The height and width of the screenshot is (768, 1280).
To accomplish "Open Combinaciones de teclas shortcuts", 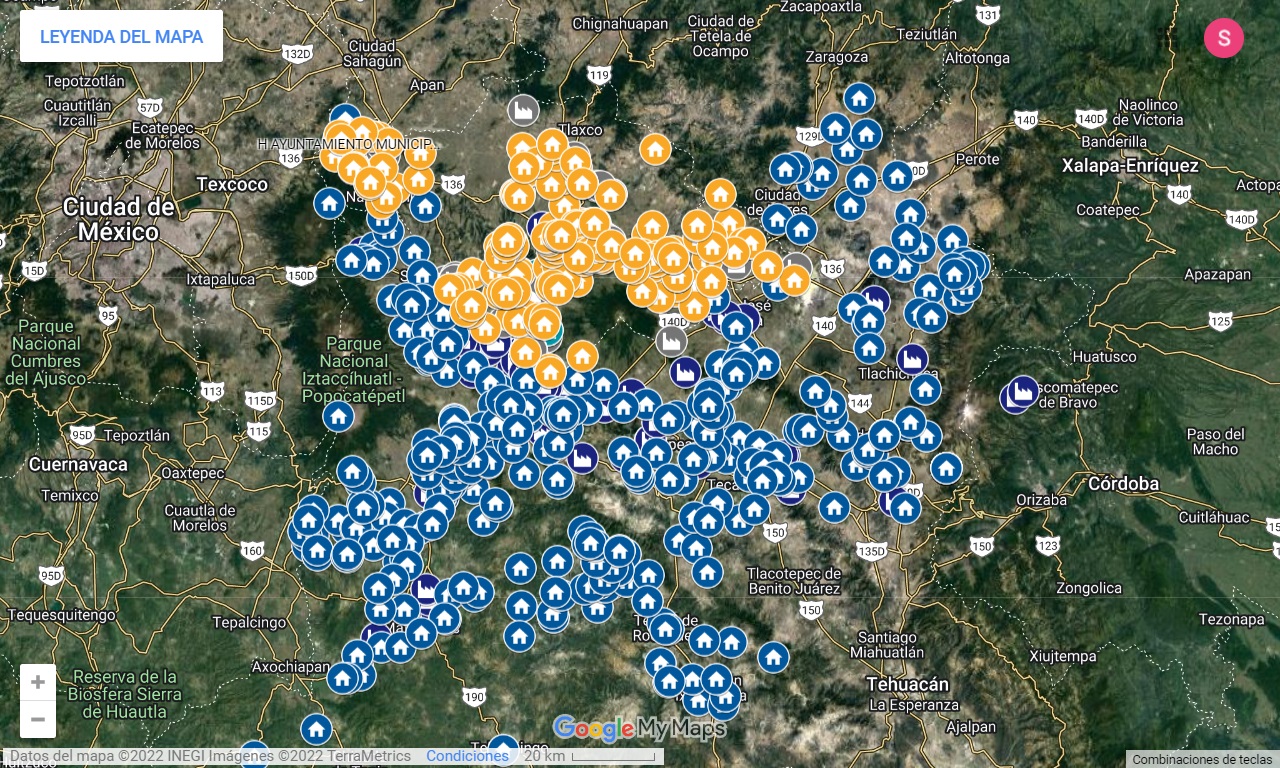I will click(x=1202, y=759).
